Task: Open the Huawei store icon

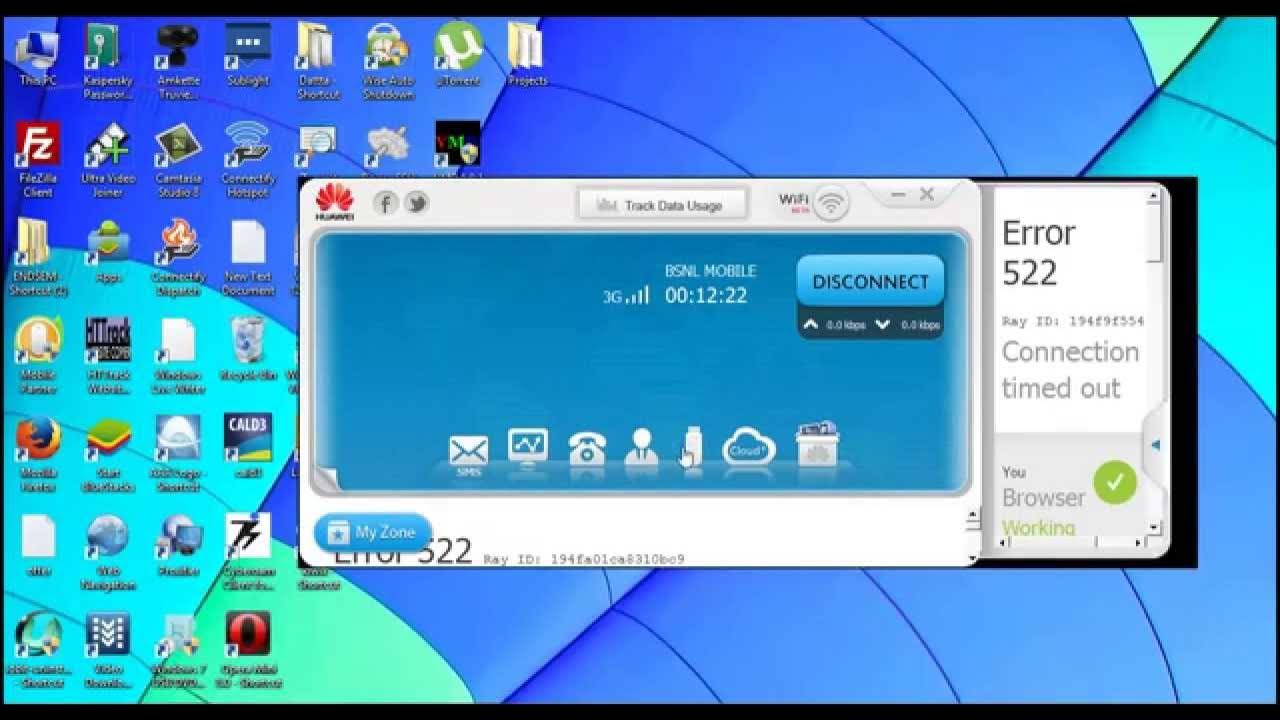Action: pos(817,444)
